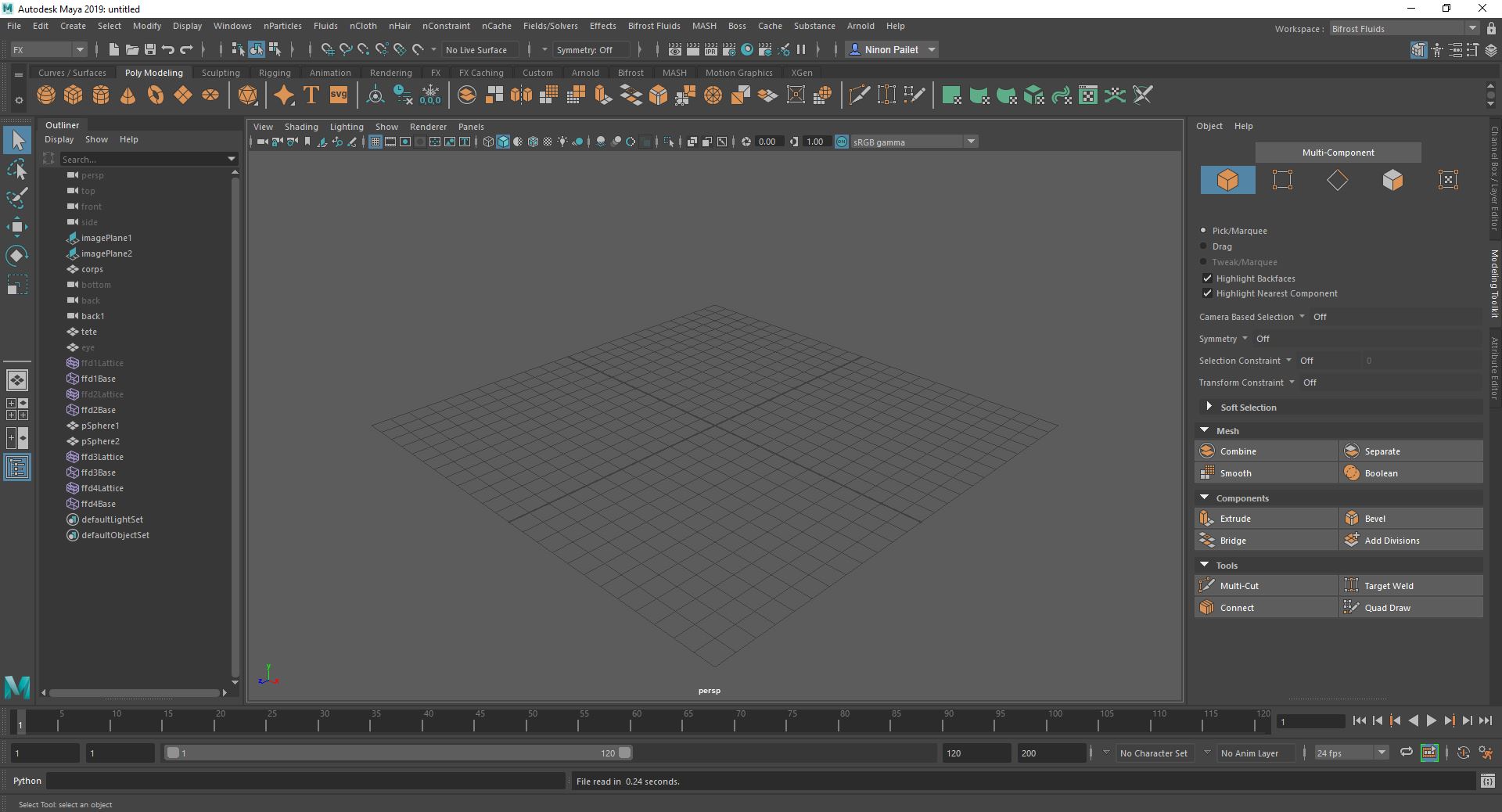Uncheck Highlight Backfaces
The image size is (1502, 812).
tap(1207, 278)
